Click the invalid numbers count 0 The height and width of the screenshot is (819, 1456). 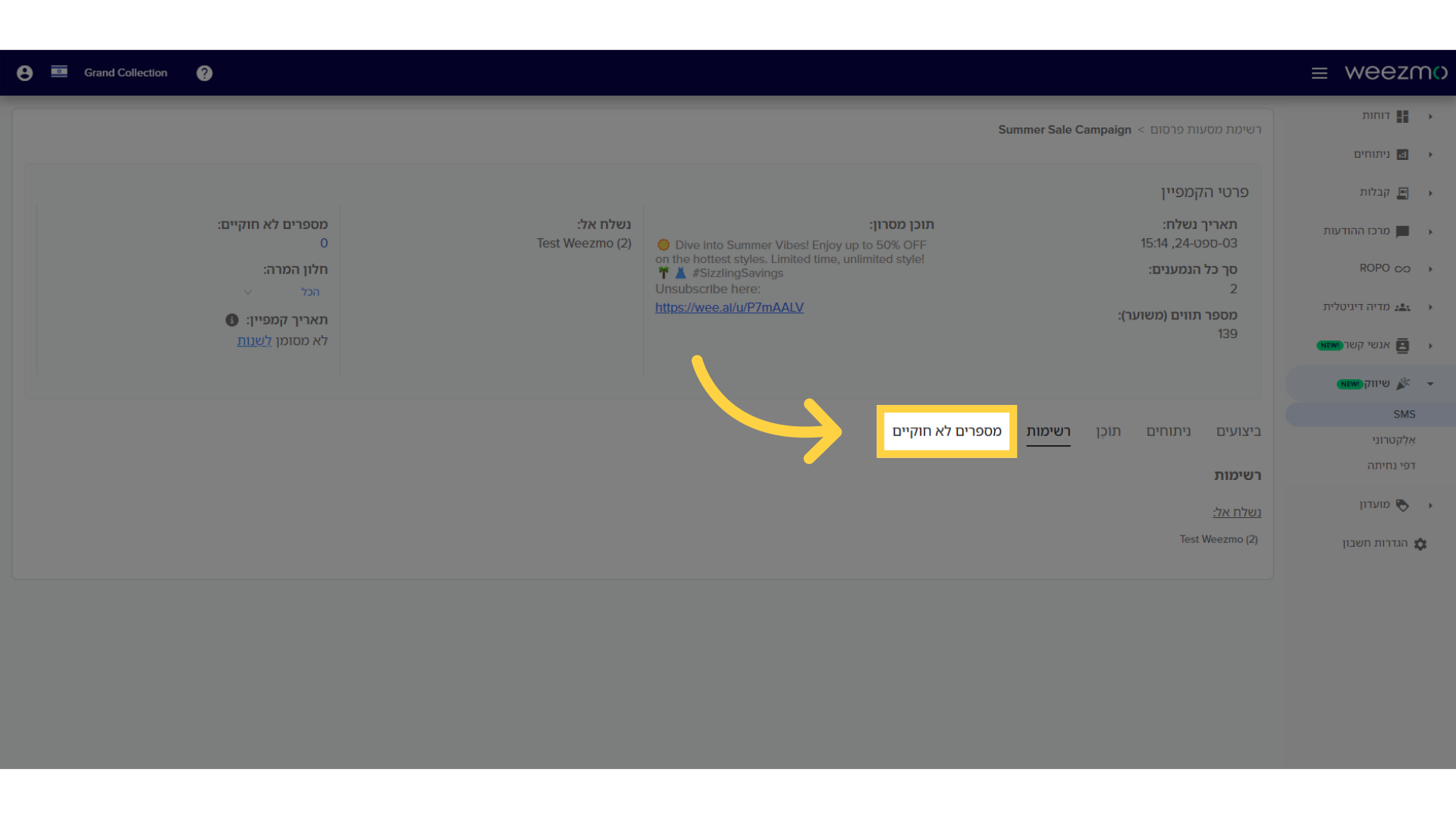pyautogui.click(x=324, y=243)
